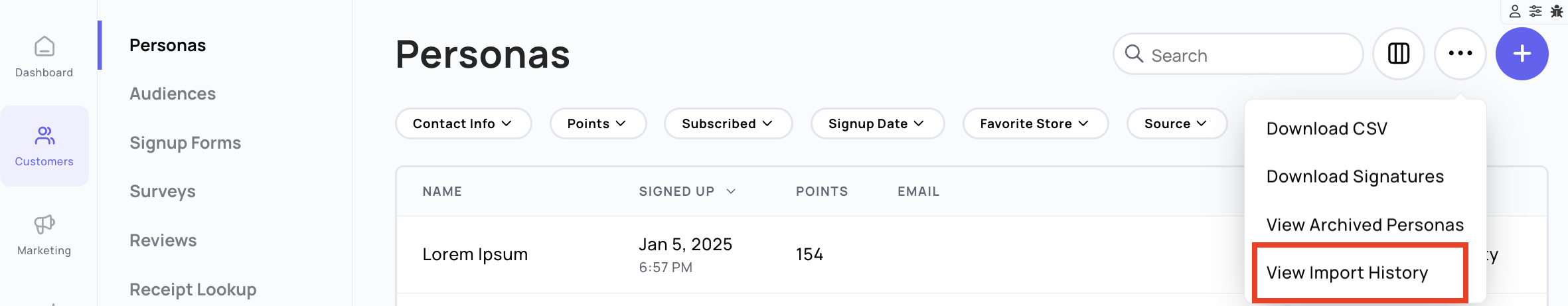Focus the Search input field

(x=1238, y=54)
